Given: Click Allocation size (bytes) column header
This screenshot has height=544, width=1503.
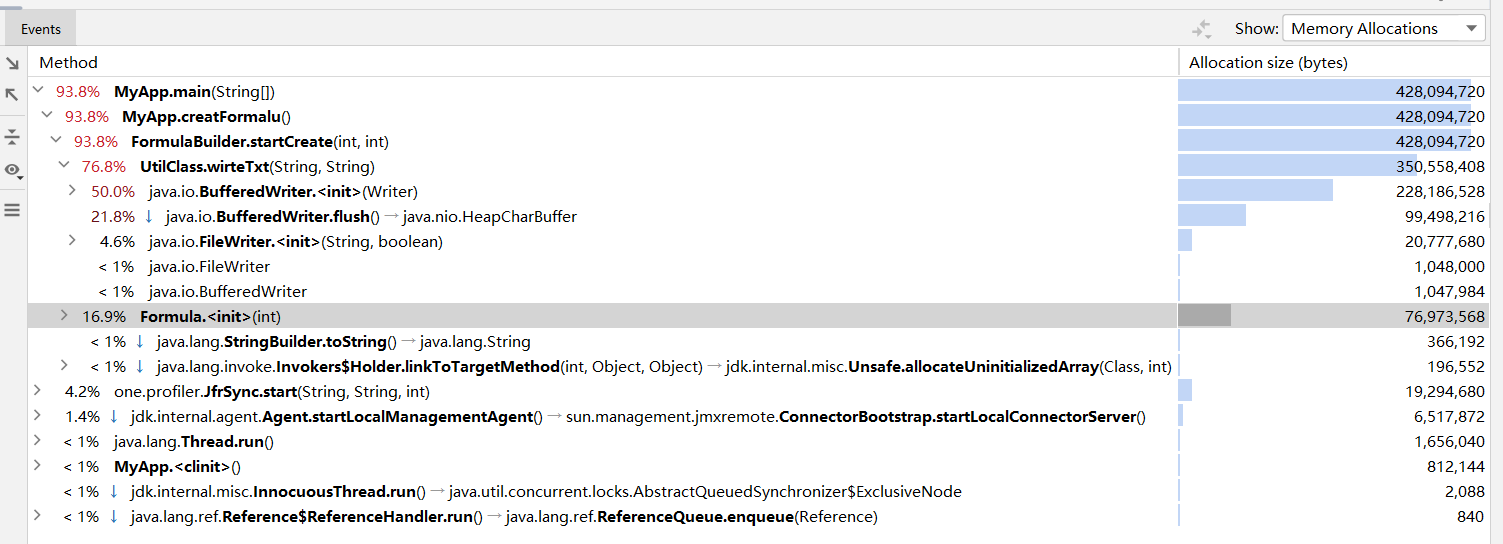Looking at the screenshot, I should (1268, 62).
